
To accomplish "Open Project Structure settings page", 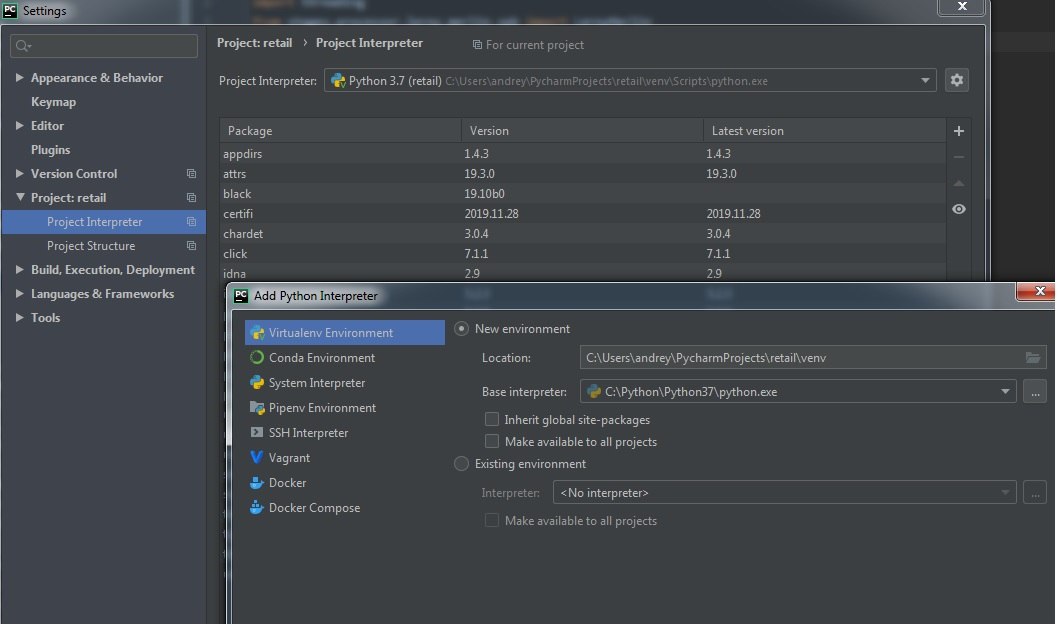I will pos(91,246).
